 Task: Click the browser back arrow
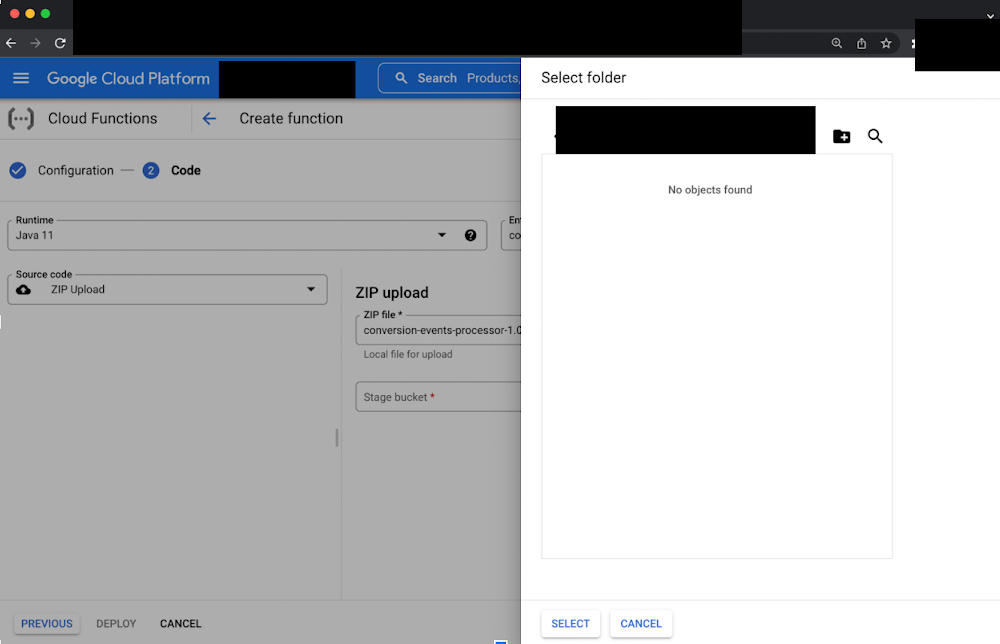(x=11, y=43)
